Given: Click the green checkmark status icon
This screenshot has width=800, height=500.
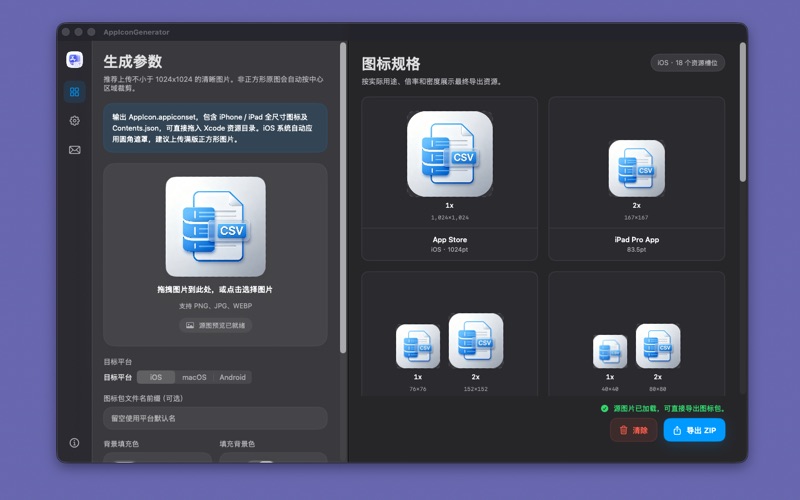Looking at the screenshot, I should tap(604, 408).
